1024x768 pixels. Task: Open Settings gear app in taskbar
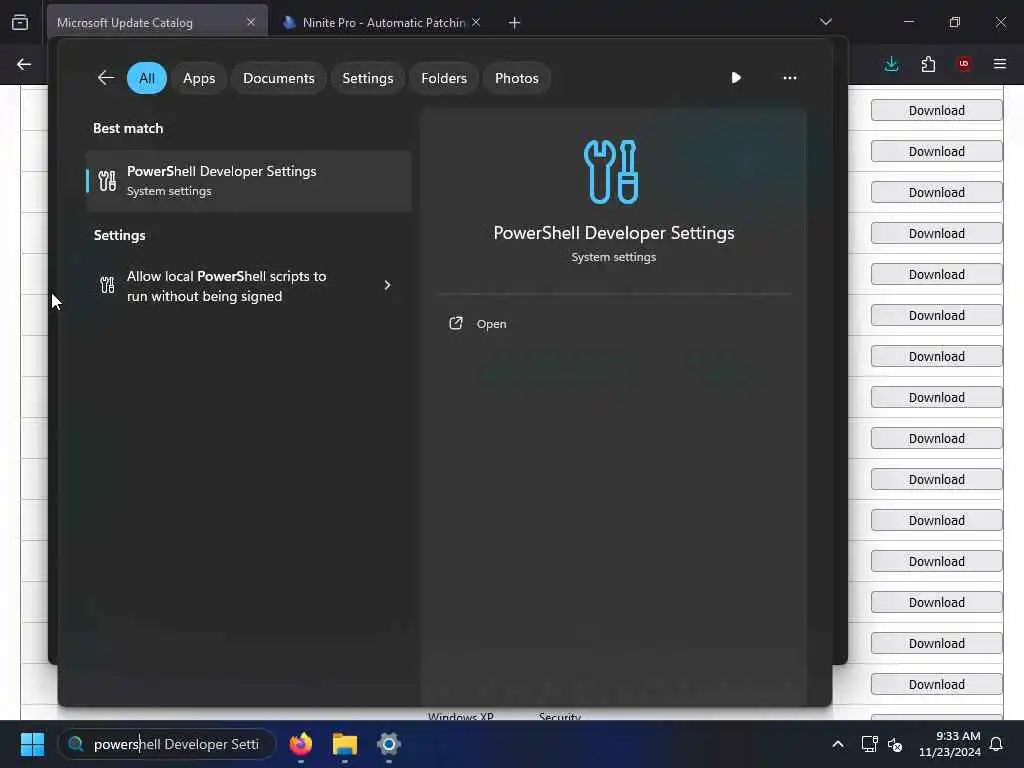(x=389, y=744)
